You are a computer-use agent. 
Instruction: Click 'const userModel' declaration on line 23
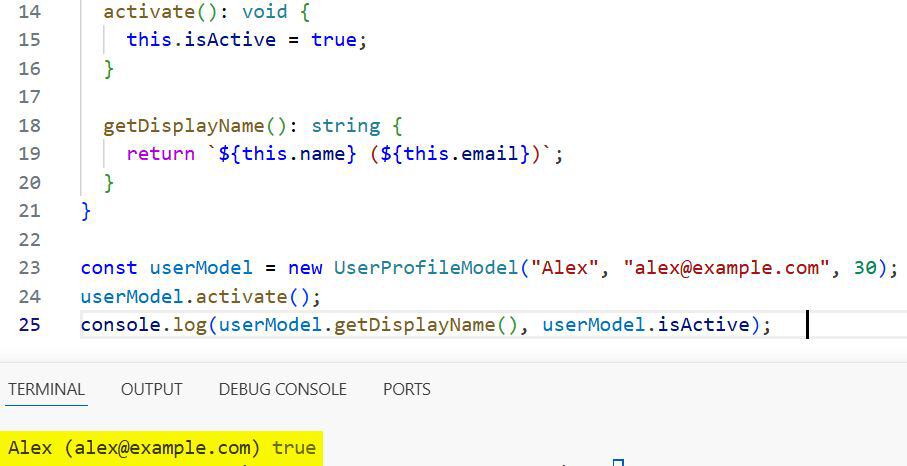(167, 268)
